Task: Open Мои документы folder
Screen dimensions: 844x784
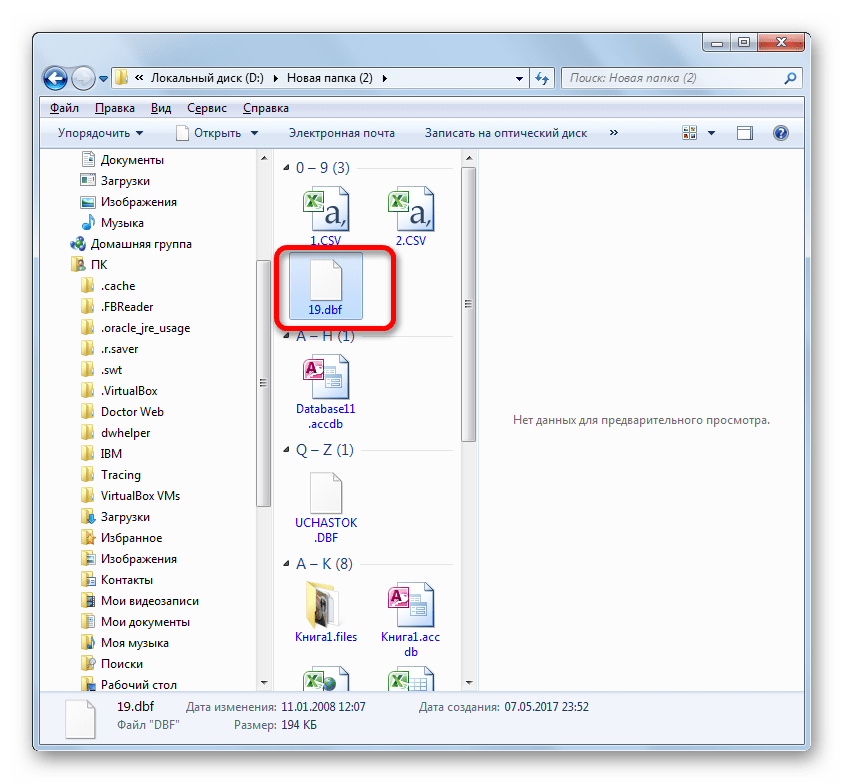Action: point(136,621)
